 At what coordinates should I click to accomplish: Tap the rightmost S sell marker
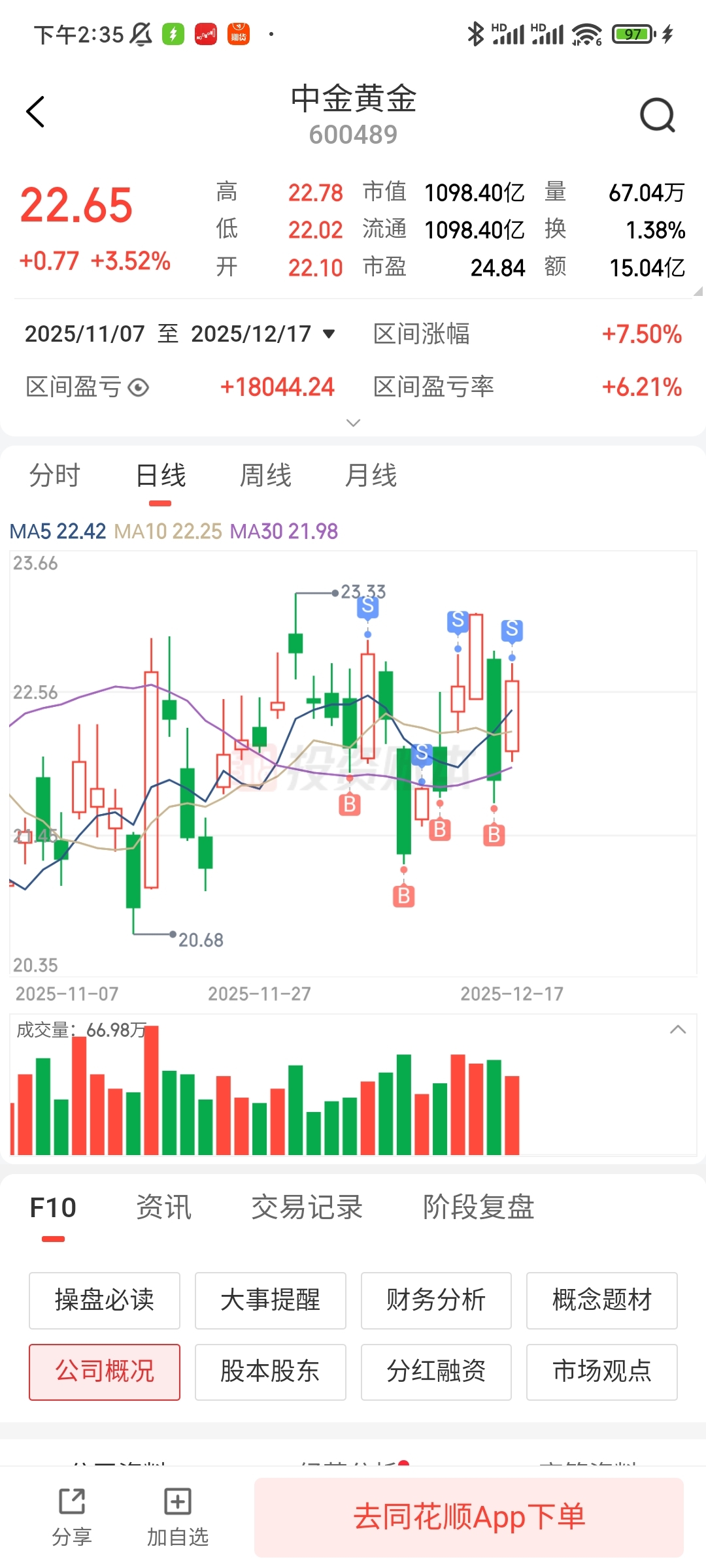pyautogui.click(x=512, y=630)
